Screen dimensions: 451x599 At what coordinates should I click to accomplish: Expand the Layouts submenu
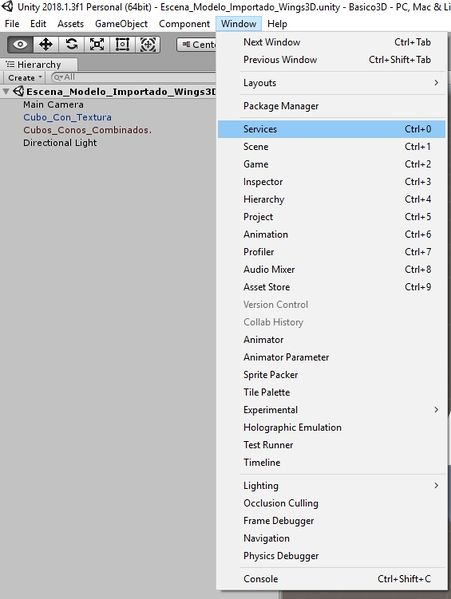coord(331,83)
